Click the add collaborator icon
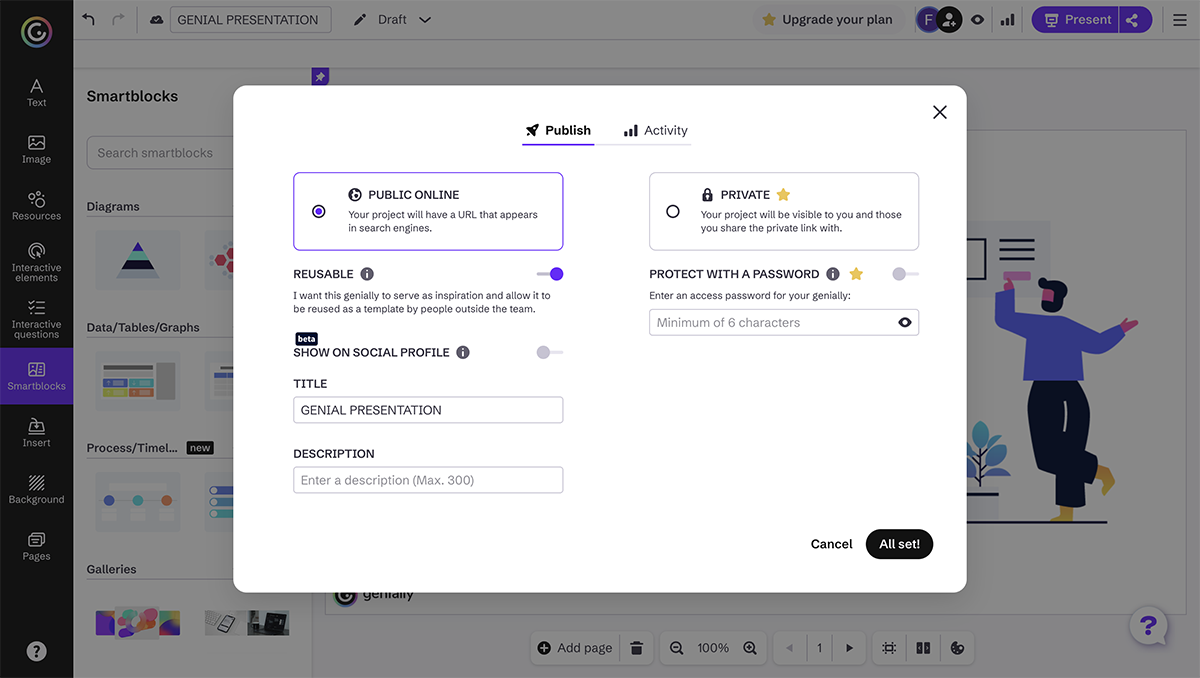 [x=950, y=19]
